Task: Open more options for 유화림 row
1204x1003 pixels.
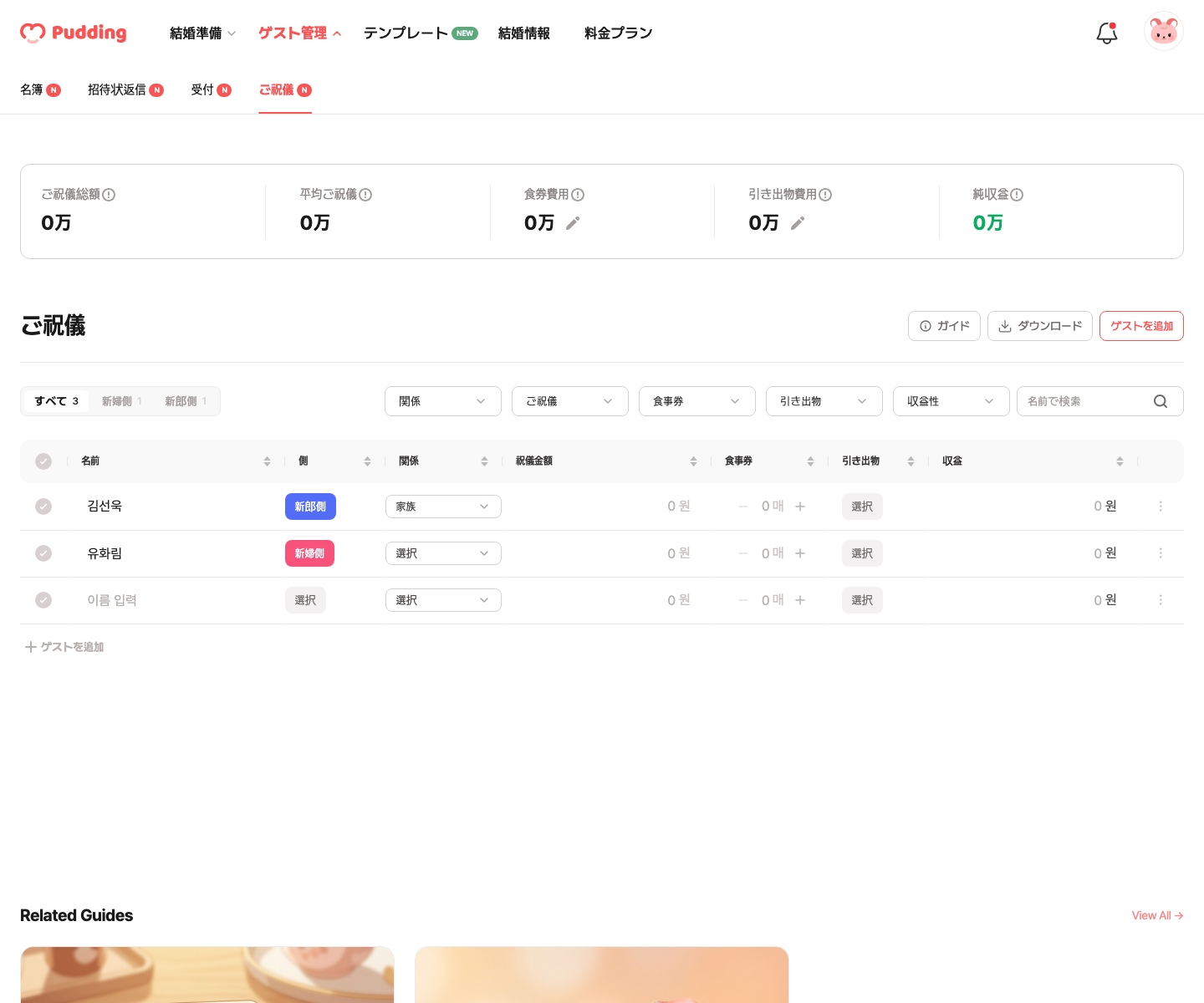Action: [x=1161, y=553]
